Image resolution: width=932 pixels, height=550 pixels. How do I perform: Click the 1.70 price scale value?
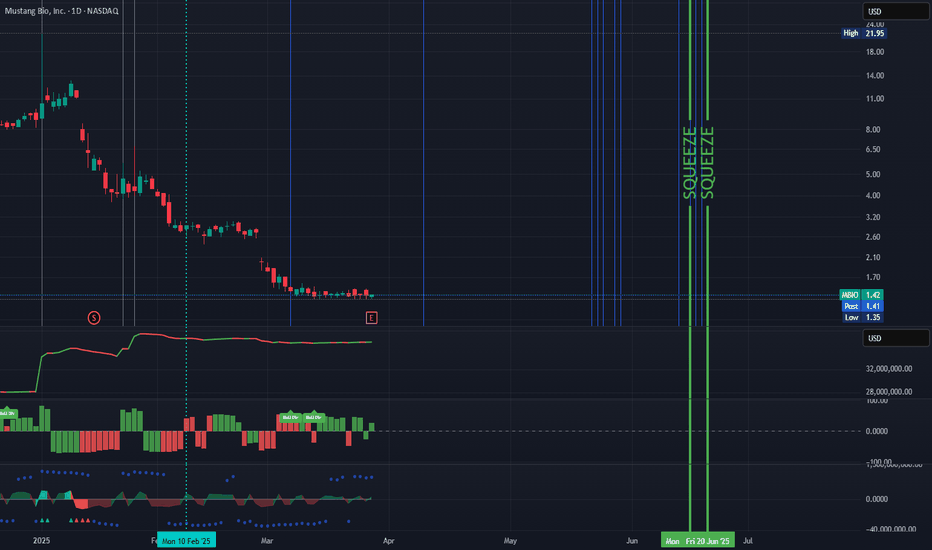click(873, 277)
